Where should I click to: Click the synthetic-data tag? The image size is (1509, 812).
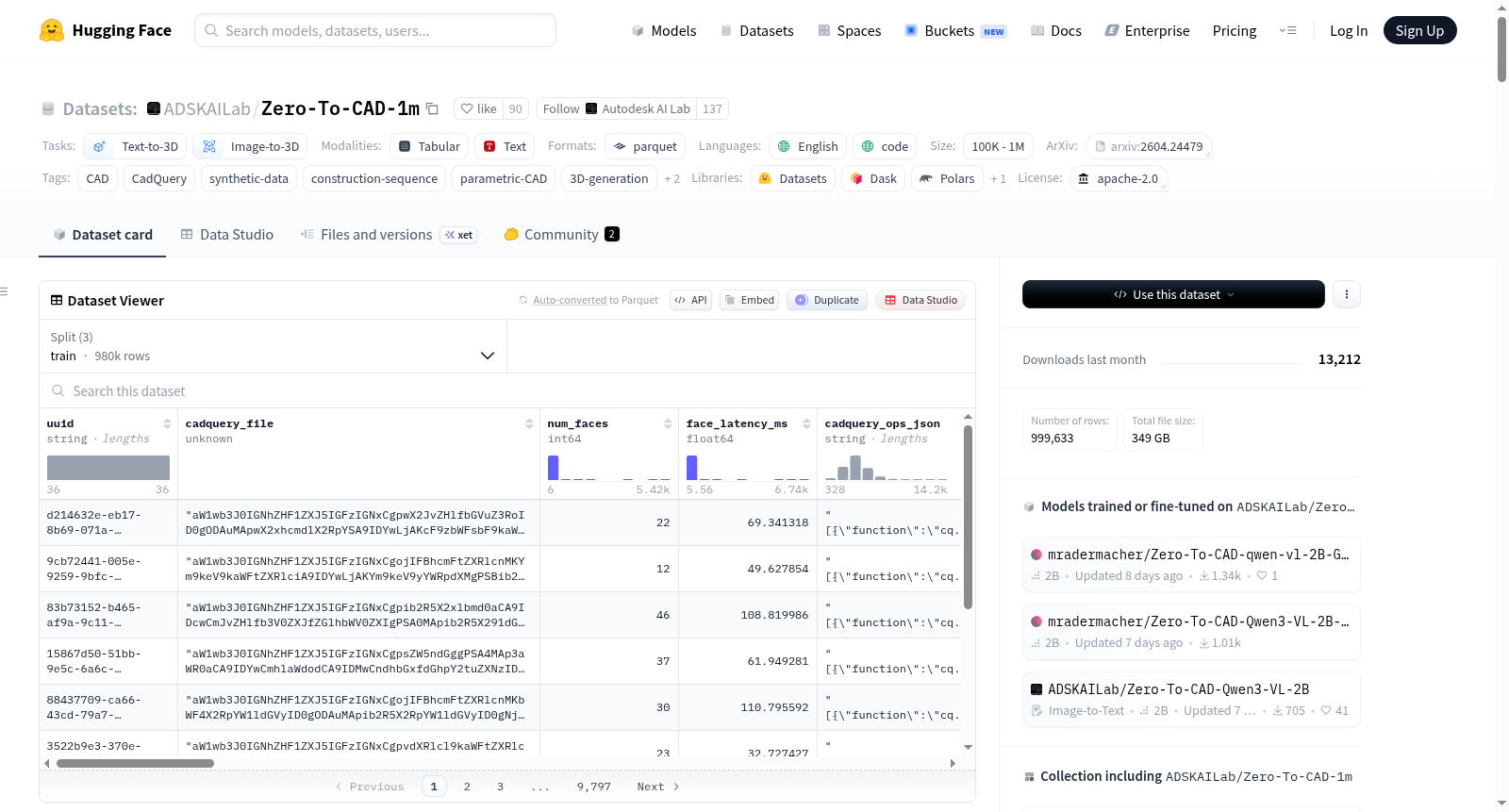pyautogui.click(x=249, y=178)
